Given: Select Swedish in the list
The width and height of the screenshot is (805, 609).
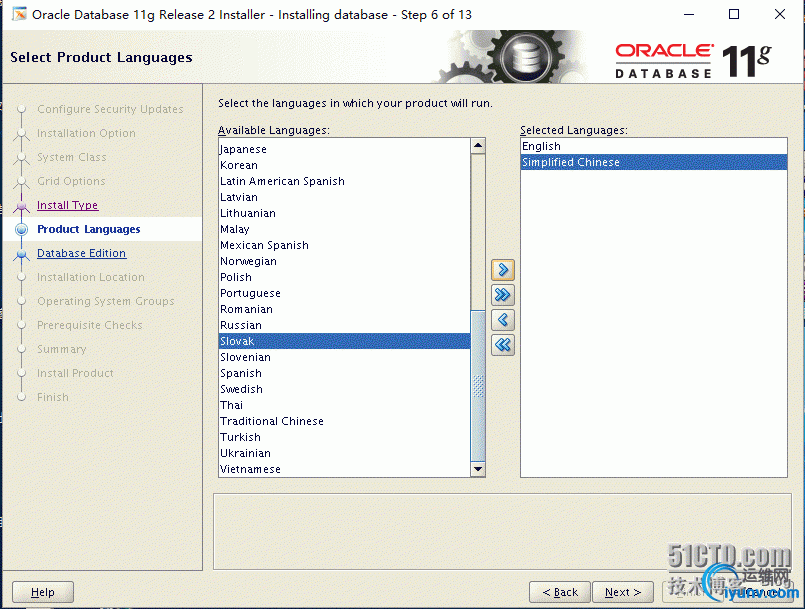Looking at the screenshot, I should tap(344, 389).
